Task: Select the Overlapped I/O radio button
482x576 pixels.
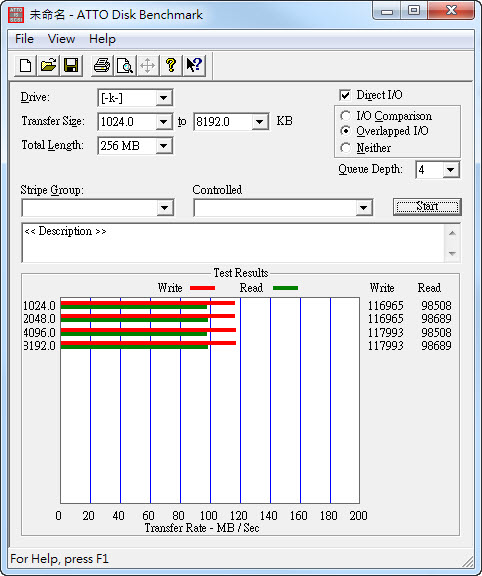Action: point(345,131)
